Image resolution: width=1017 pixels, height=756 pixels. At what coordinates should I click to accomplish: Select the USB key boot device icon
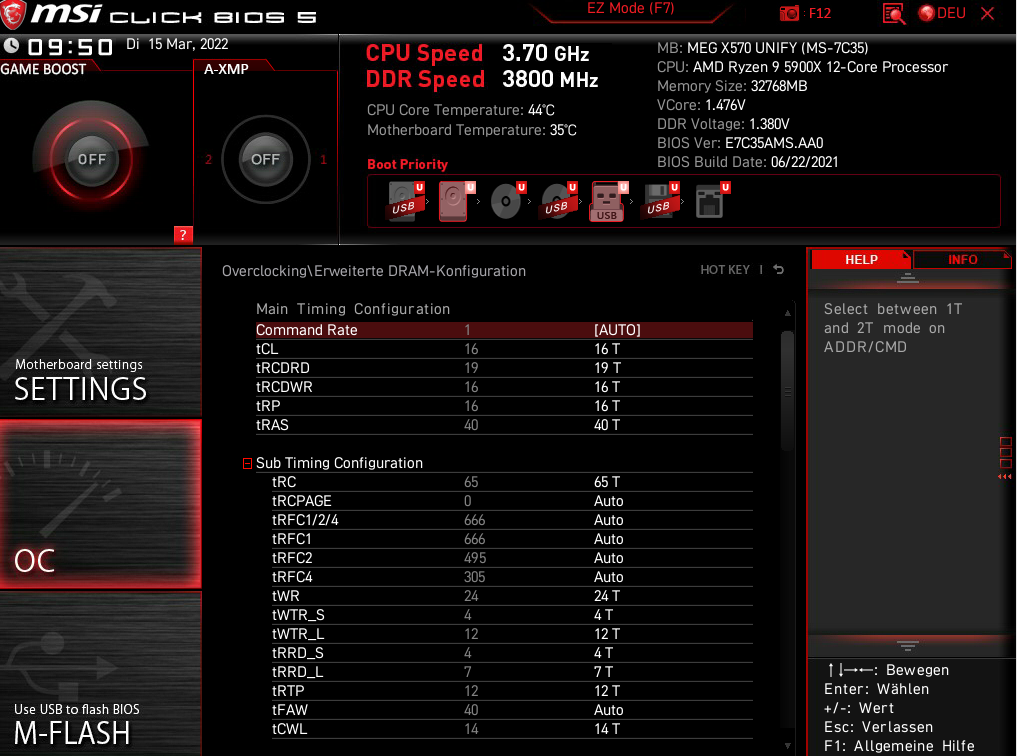608,201
